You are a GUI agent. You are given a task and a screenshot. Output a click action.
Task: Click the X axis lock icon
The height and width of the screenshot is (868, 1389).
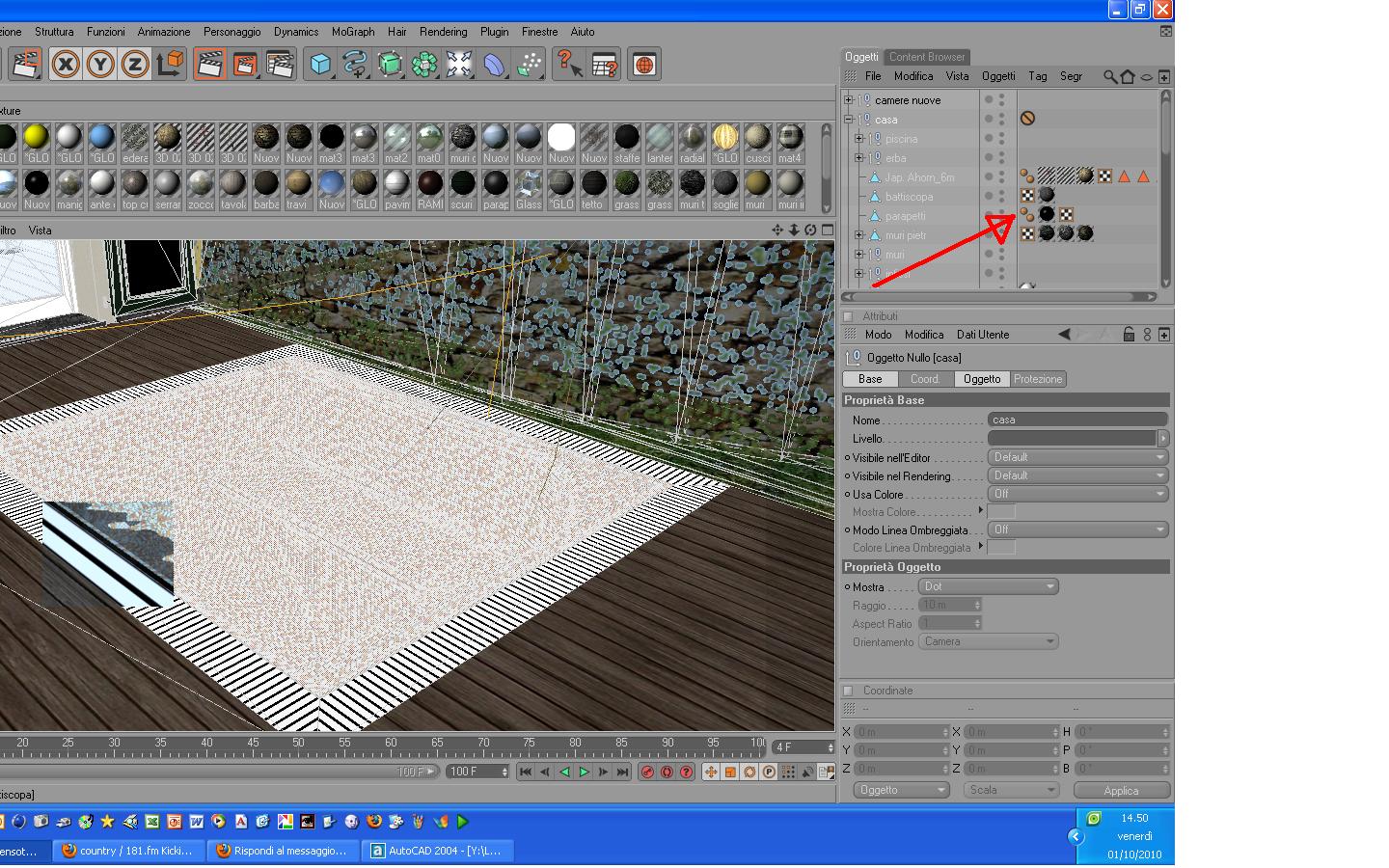pos(66,65)
